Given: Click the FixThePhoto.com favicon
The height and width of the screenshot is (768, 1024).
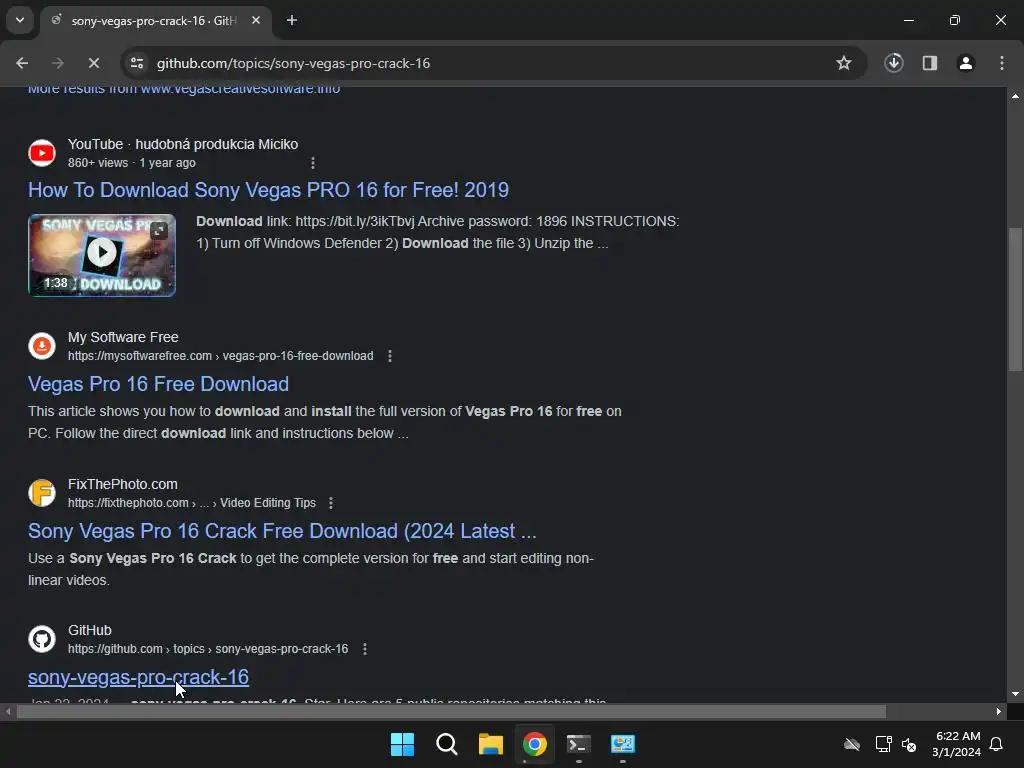Looking at the screenshot, I should (42, 493).
